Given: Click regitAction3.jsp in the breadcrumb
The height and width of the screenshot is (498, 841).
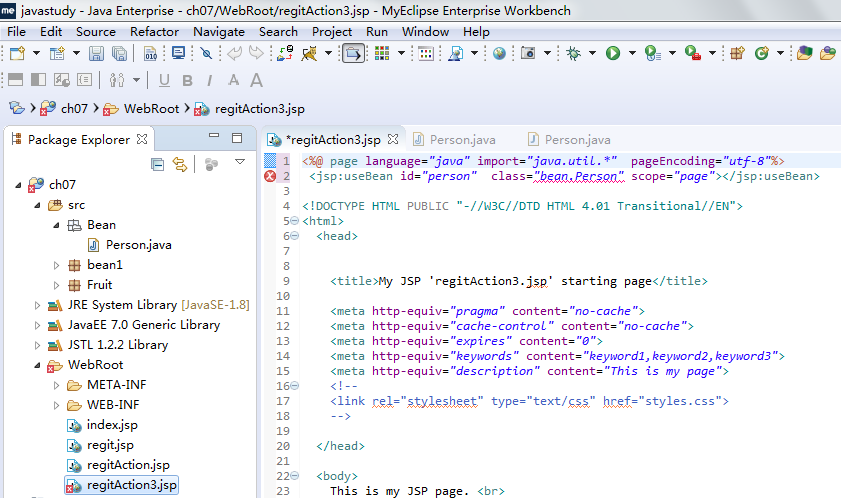Looking at the screenshot, I should point(260,109).
